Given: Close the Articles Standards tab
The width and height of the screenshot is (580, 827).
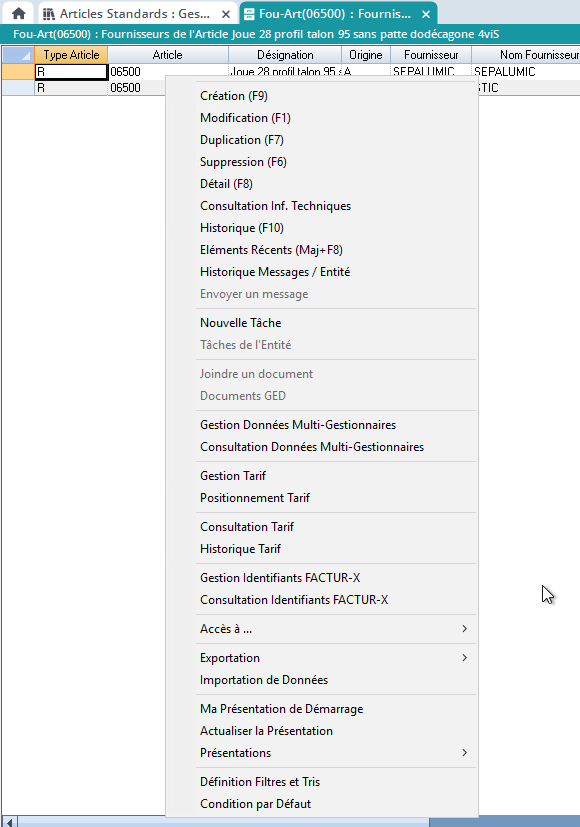Looking at the screenshot, I should pos(226,14).
